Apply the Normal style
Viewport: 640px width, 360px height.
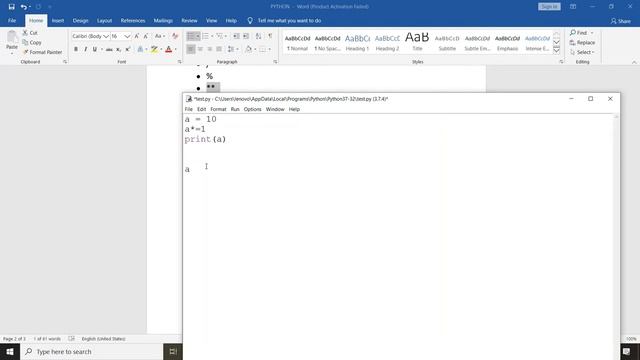coord(297,42)
